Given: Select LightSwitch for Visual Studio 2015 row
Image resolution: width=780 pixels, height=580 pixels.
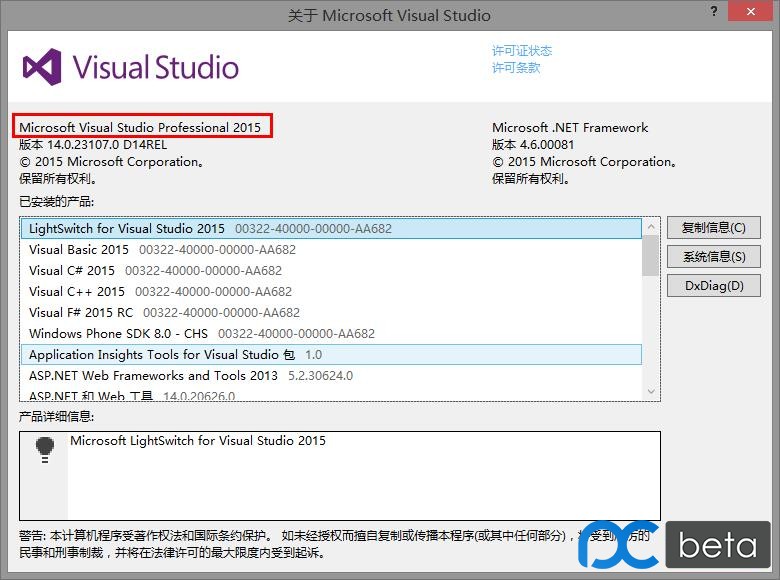Looking at the screenshot, I should click(x=331, y=229).
